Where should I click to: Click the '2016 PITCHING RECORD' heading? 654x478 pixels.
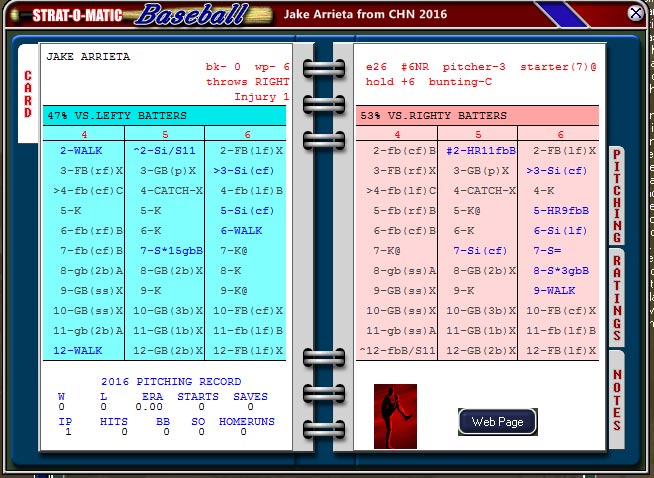coord(171,382)
